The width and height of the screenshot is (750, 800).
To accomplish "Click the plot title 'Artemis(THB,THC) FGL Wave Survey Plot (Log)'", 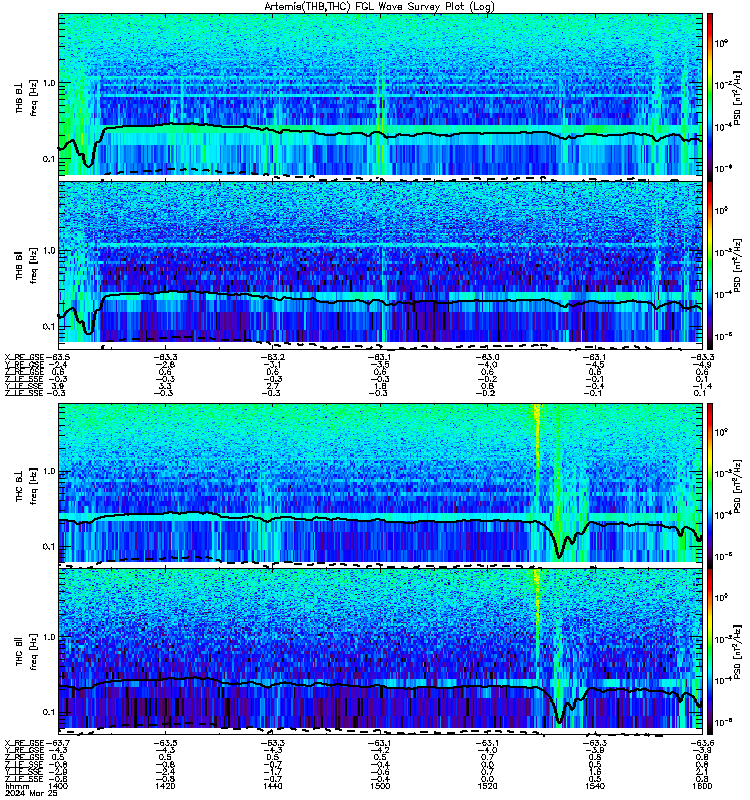I will pyautogui.click(x=379, y=7).
